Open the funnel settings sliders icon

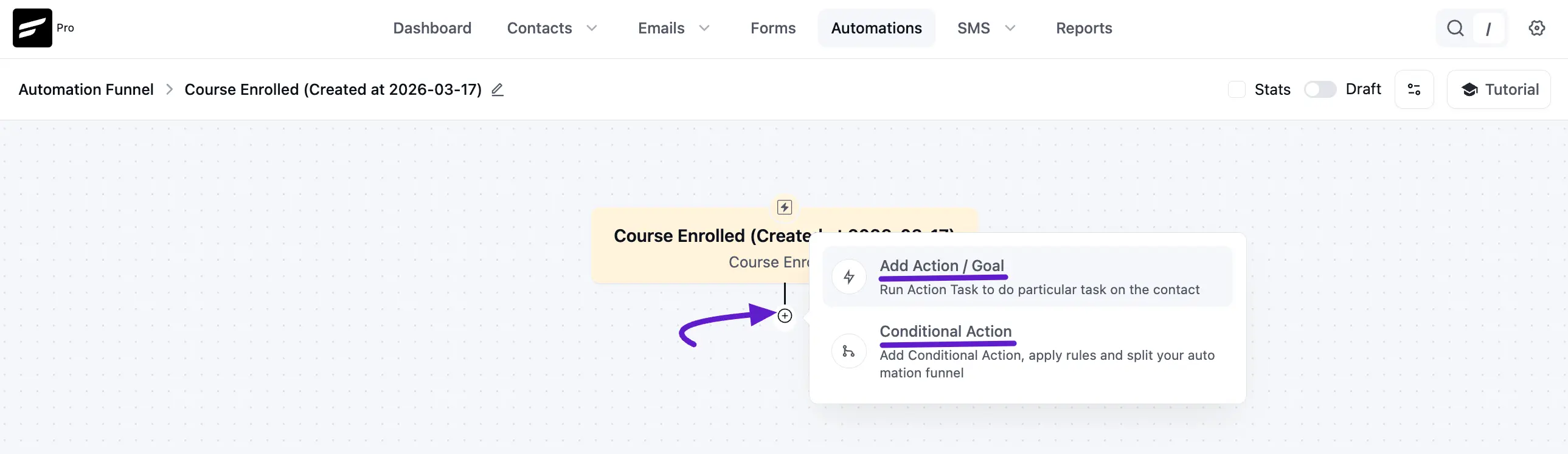[x=1414, y=89]
